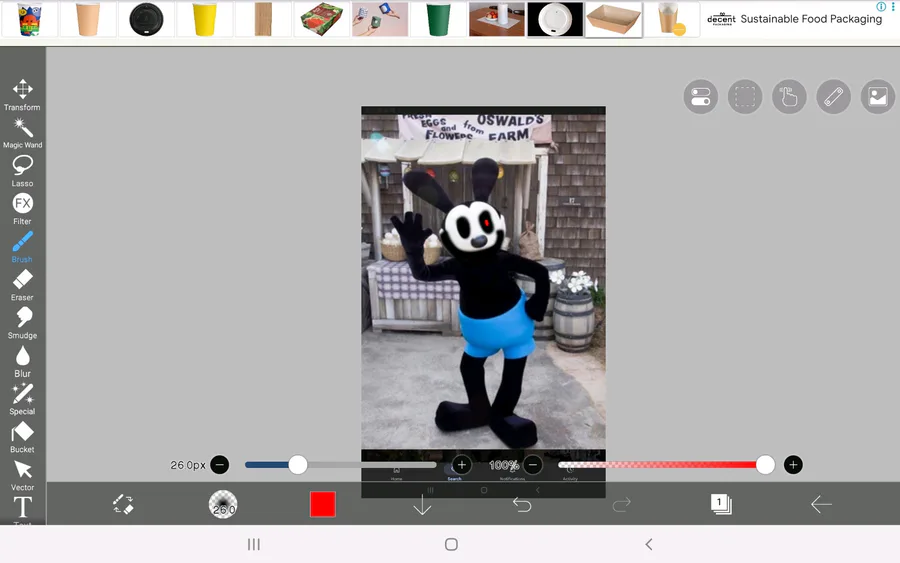
Task: Pick the Smudge tool
Action: pyautogui.click(x=22, y=323)
